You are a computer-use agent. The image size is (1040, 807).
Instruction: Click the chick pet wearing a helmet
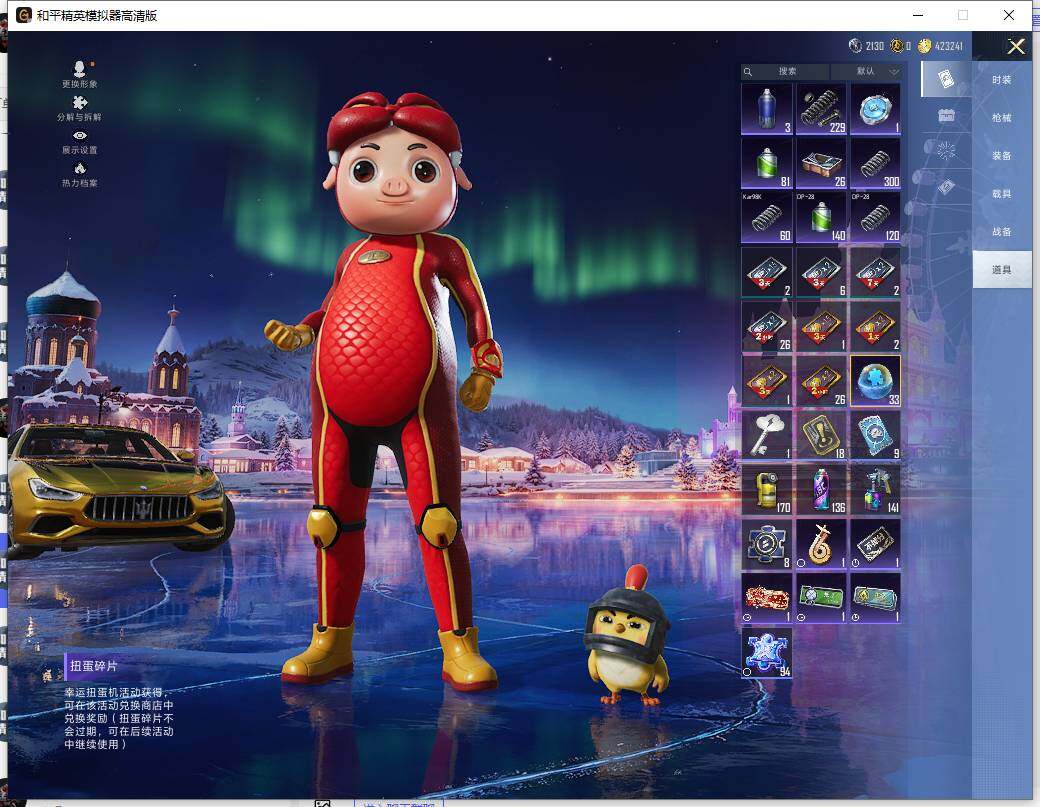tap(626, 636)
